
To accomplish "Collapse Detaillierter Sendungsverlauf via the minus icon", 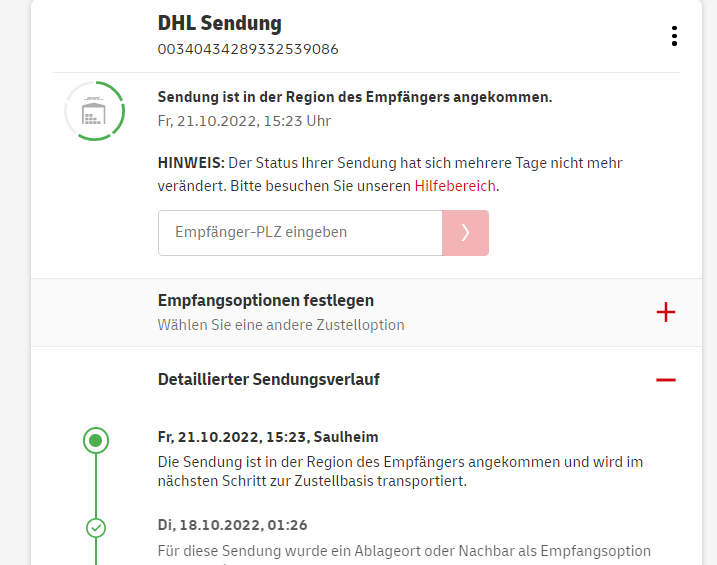I will (666, 380).
